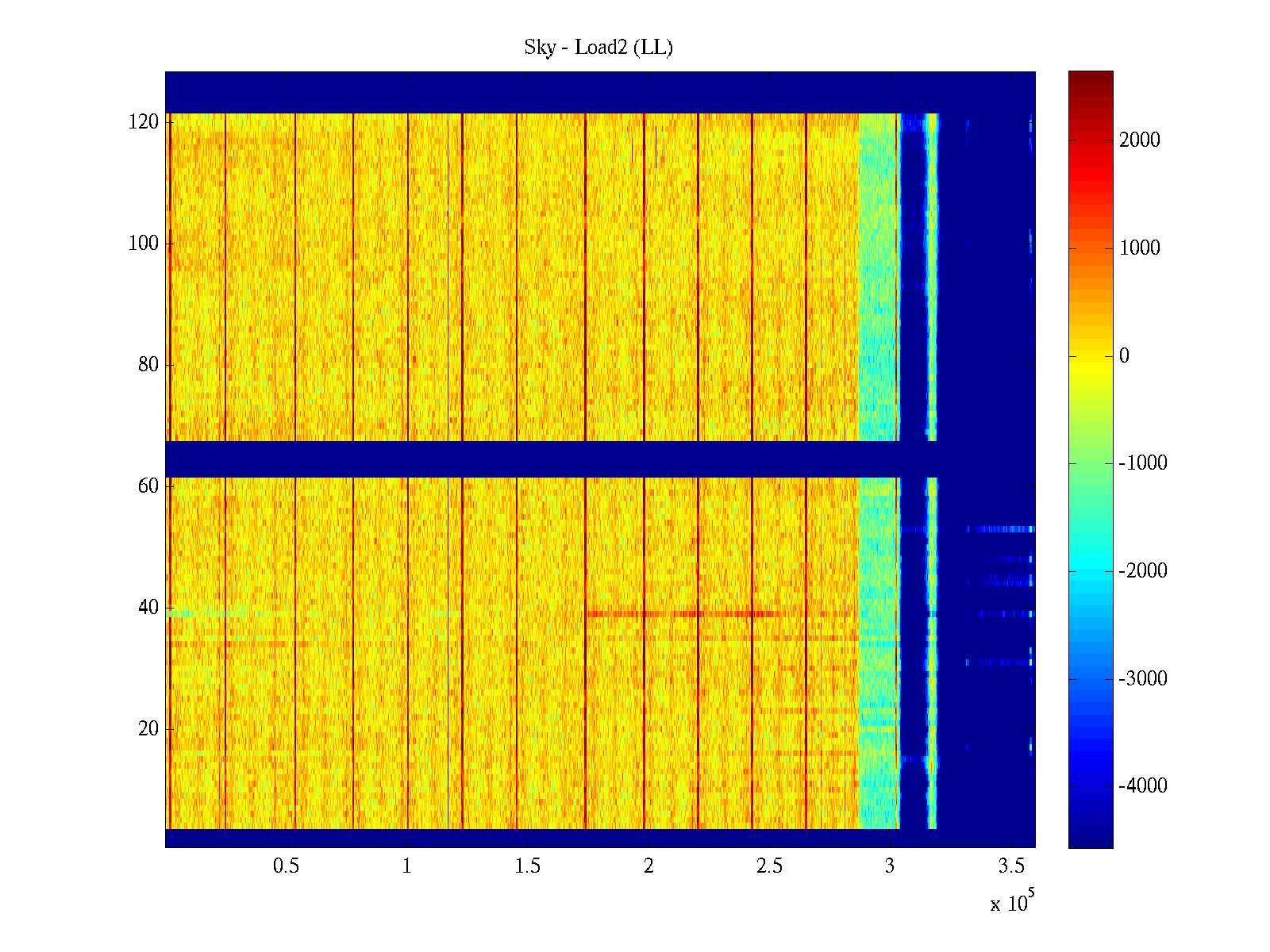Click the y-axis tick label 100
Viewport: 1270px width, 952px height.
tap(144, 244)
